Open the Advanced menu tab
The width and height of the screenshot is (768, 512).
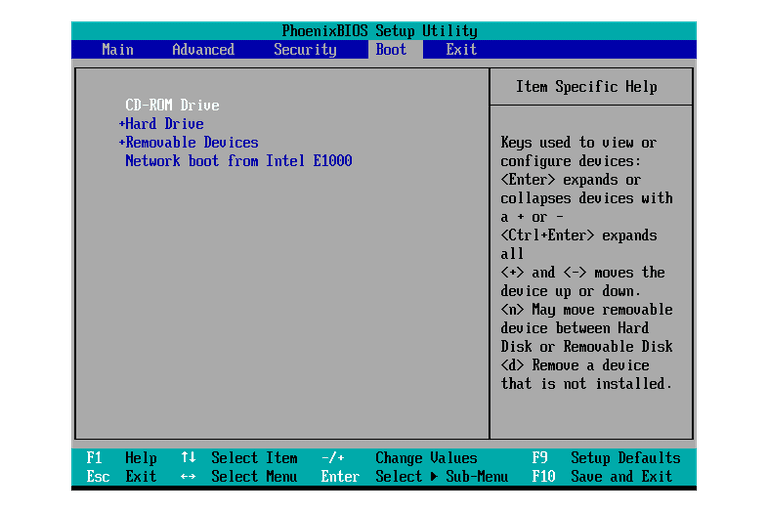click(203, 49)
